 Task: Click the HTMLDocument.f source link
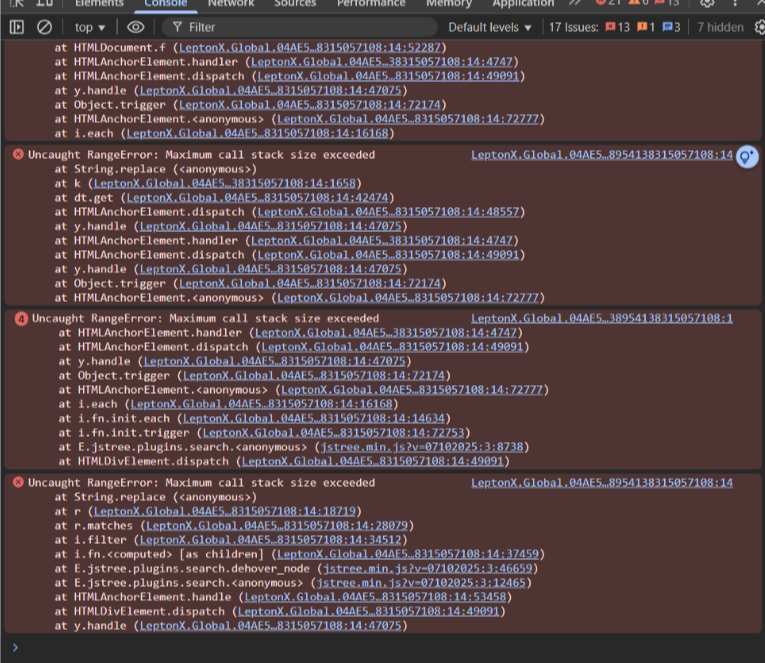[298, 47]
